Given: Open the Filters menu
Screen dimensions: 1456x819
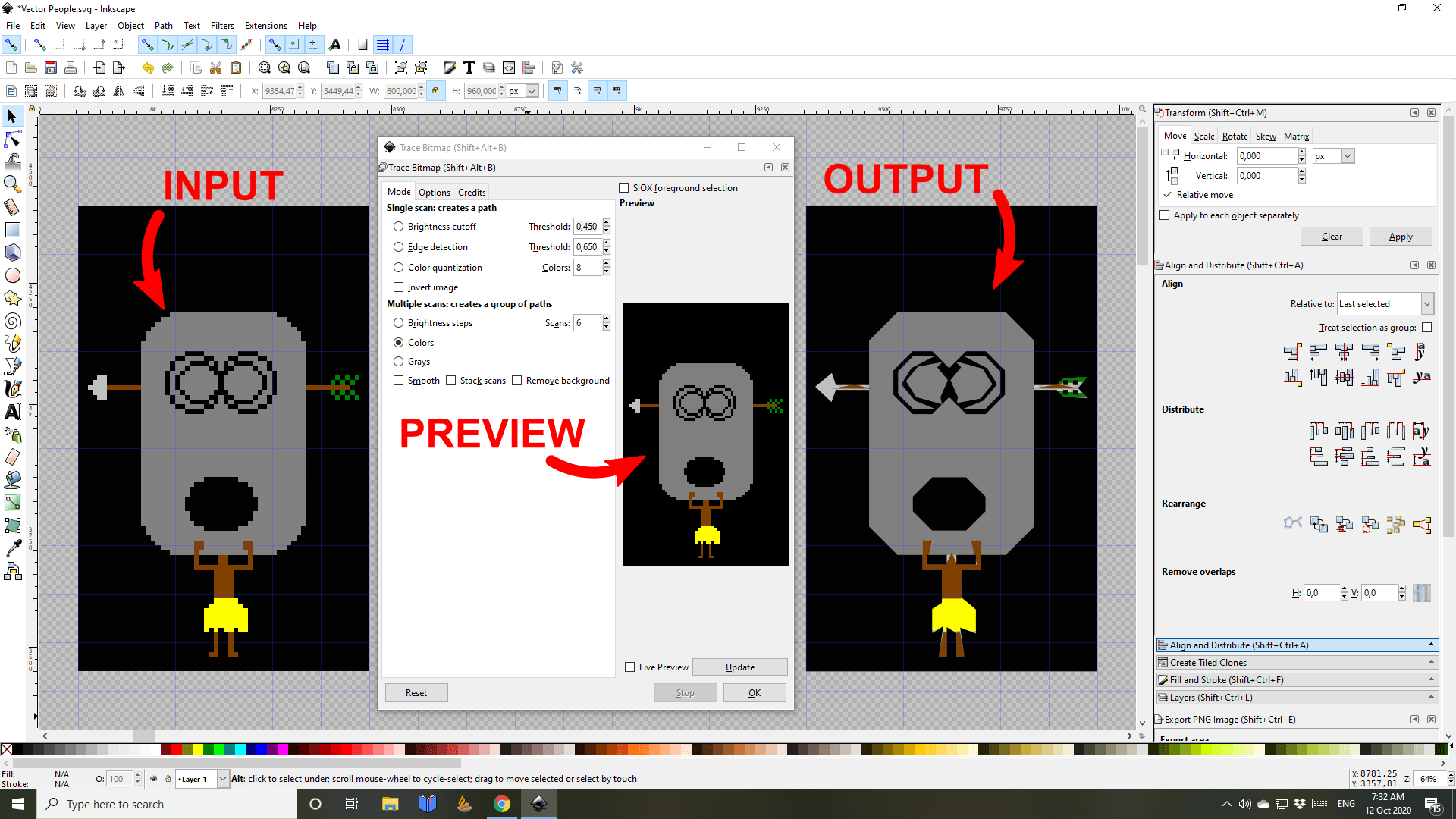Looking at the screenshot, I should [x=222, y=25].
